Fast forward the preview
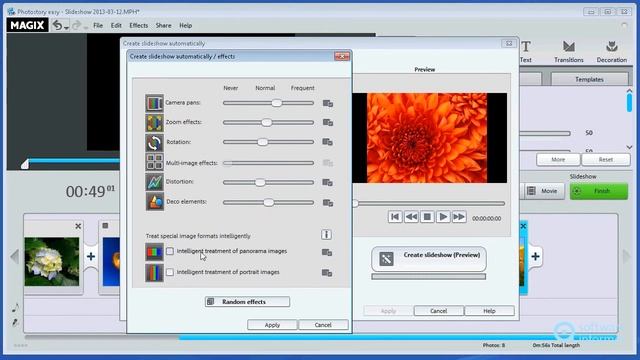 pyautogui.click(x=459, y=217)
